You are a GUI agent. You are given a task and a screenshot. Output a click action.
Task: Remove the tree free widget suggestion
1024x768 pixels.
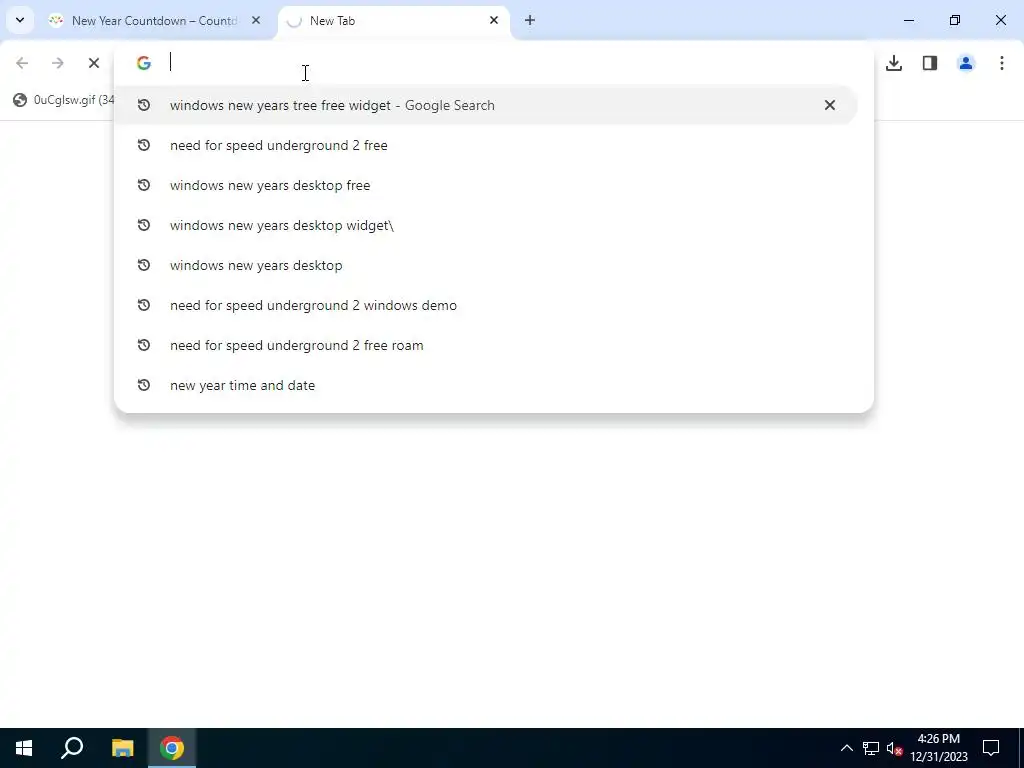pos(829,105)
